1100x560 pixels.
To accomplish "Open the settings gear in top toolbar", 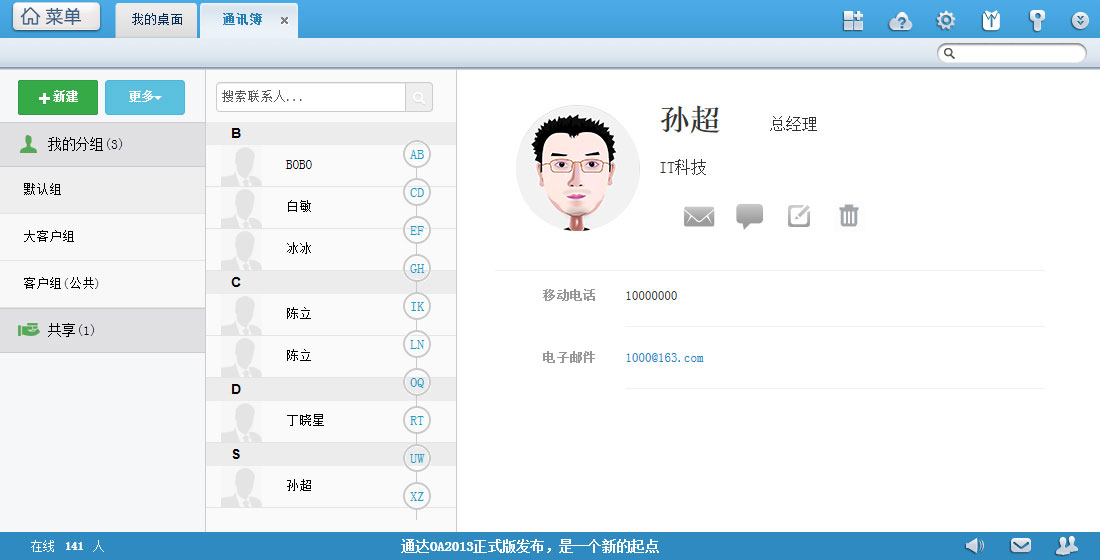I will (945, 21).
